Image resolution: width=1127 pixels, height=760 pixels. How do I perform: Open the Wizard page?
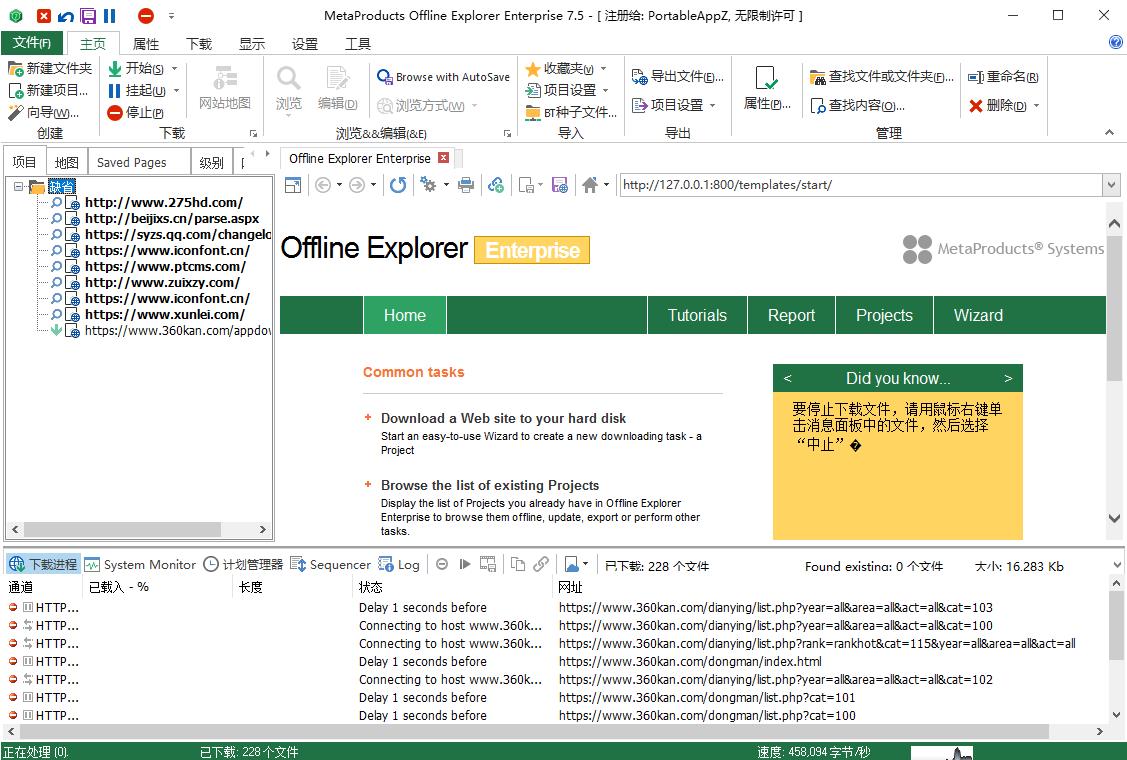[x=978, y=316]
